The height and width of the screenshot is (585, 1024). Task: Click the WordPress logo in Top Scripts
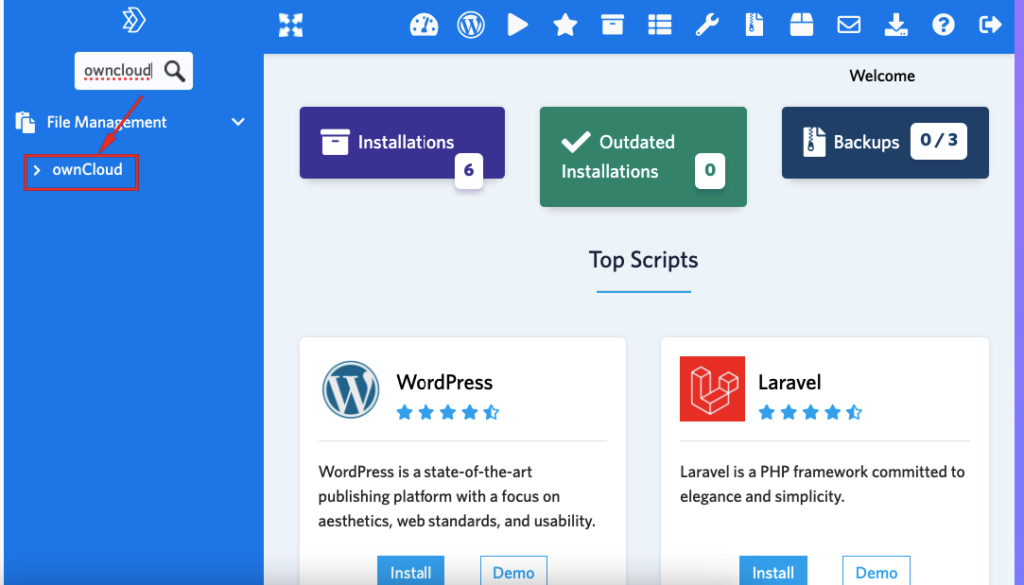click(351, 390)
